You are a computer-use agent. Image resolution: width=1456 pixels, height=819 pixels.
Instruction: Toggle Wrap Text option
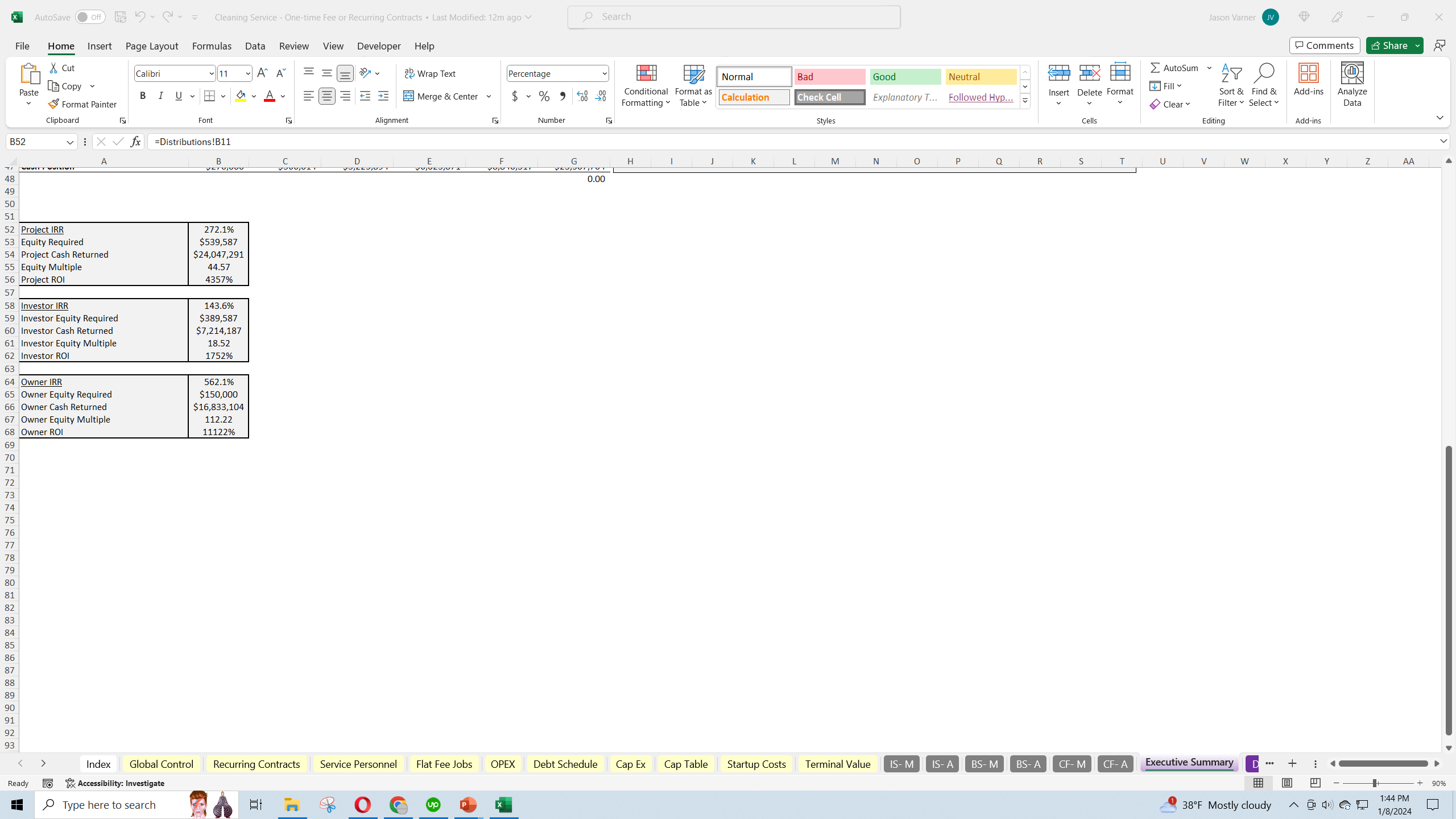click(430, 73)
